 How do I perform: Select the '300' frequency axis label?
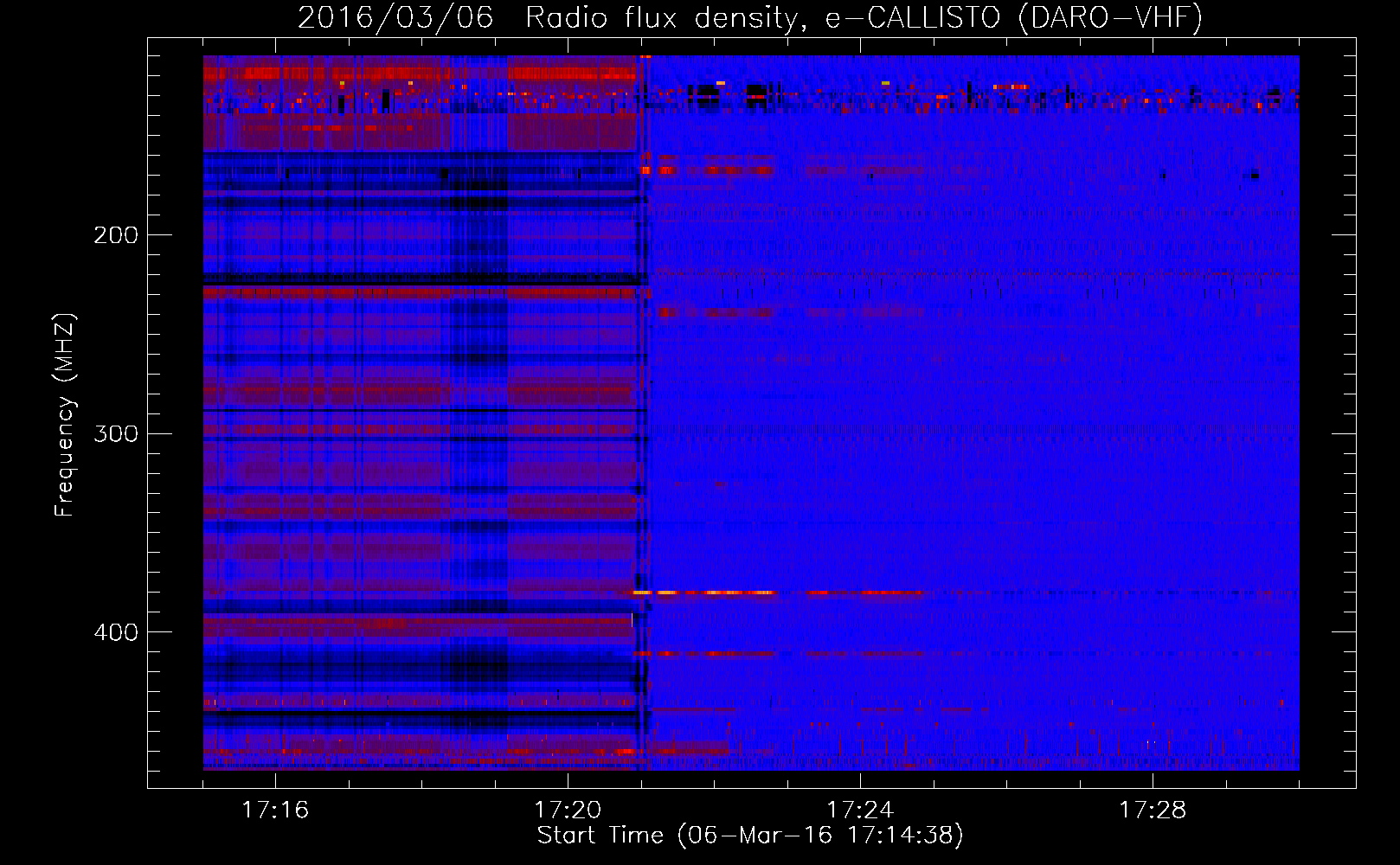(x=116, y=433)
